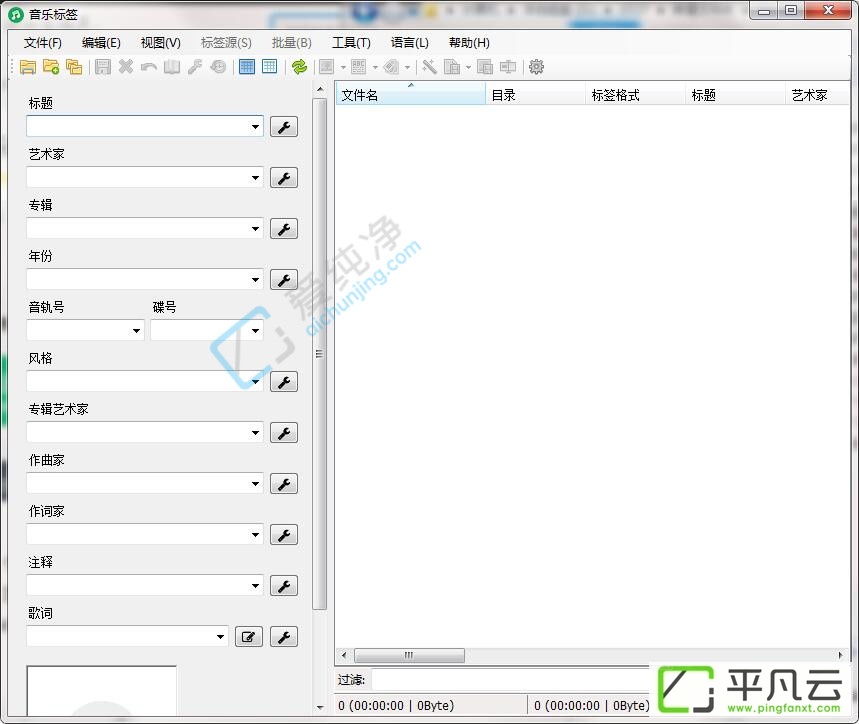This screenshot has height=724, width=859.
Task: Sort by the 标签格式 column header
Action: (x=635, y=94)
